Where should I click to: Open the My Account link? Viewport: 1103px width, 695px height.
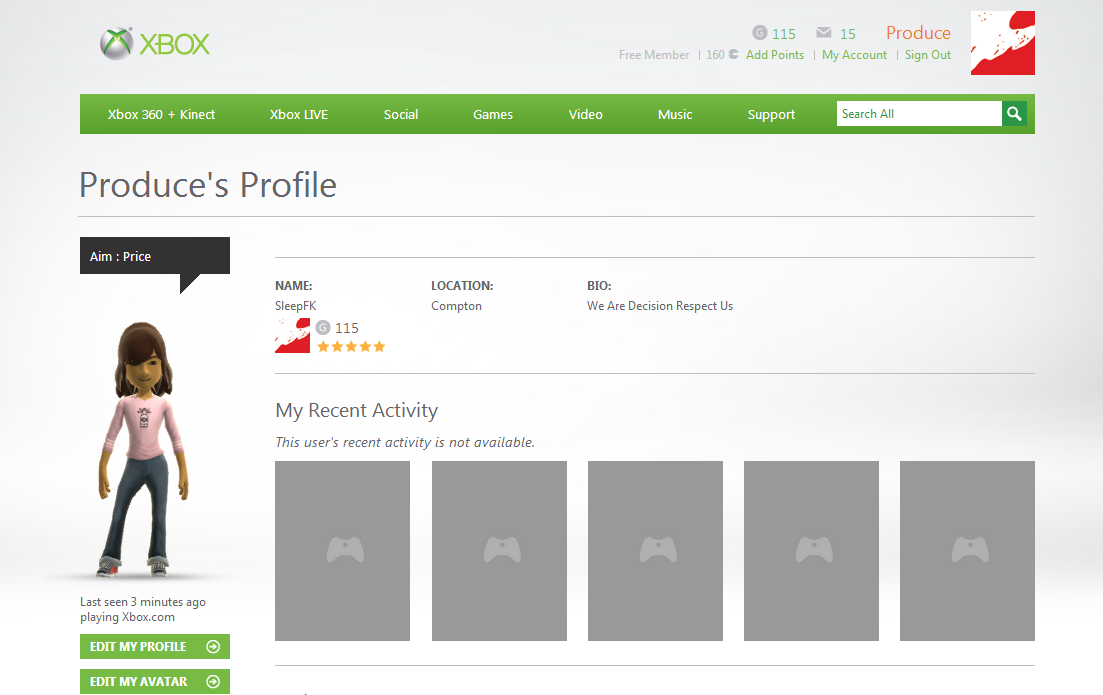pos(855,55)
